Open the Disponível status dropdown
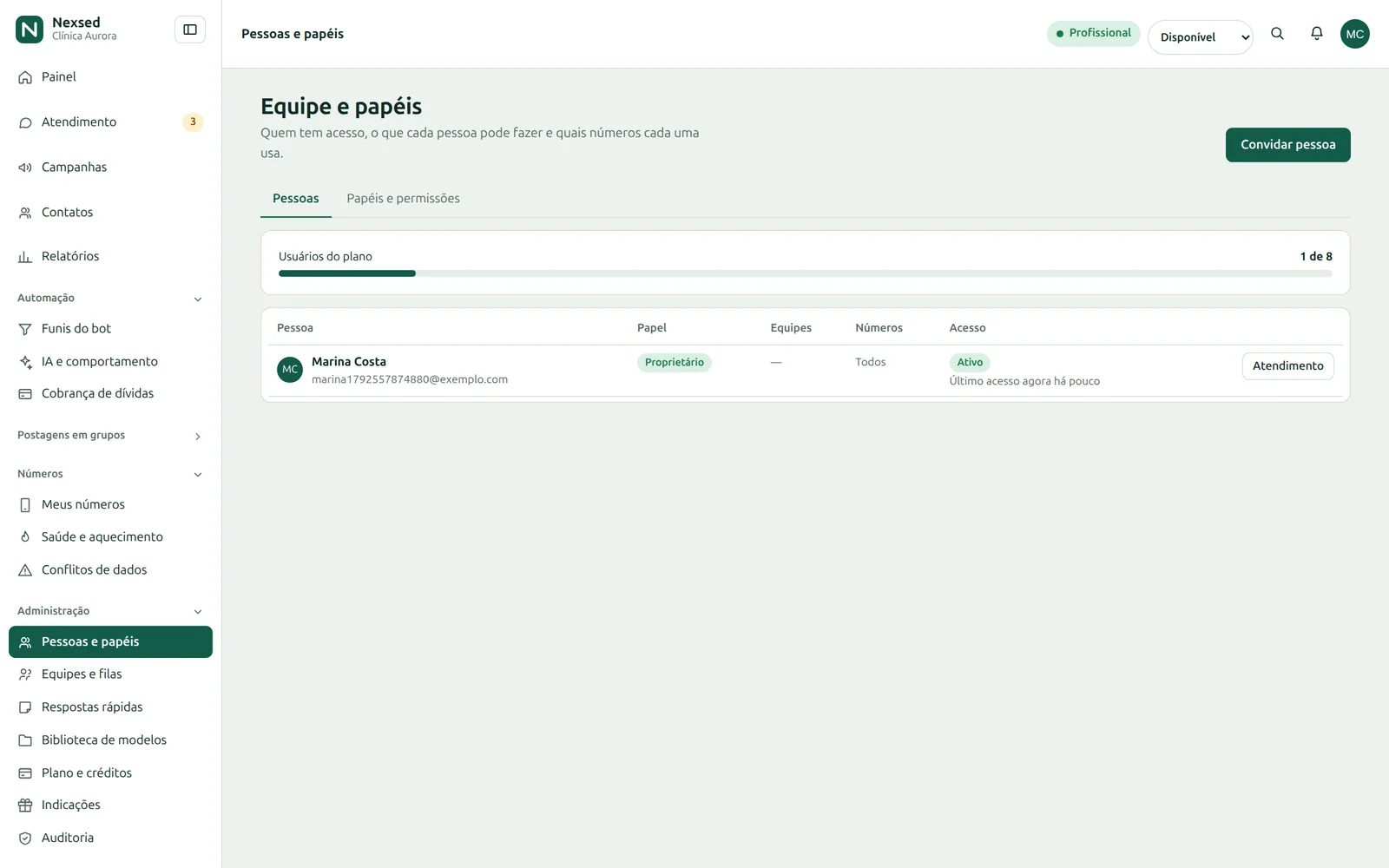This screenshot has height=868, width=1389. (1200, 37)
